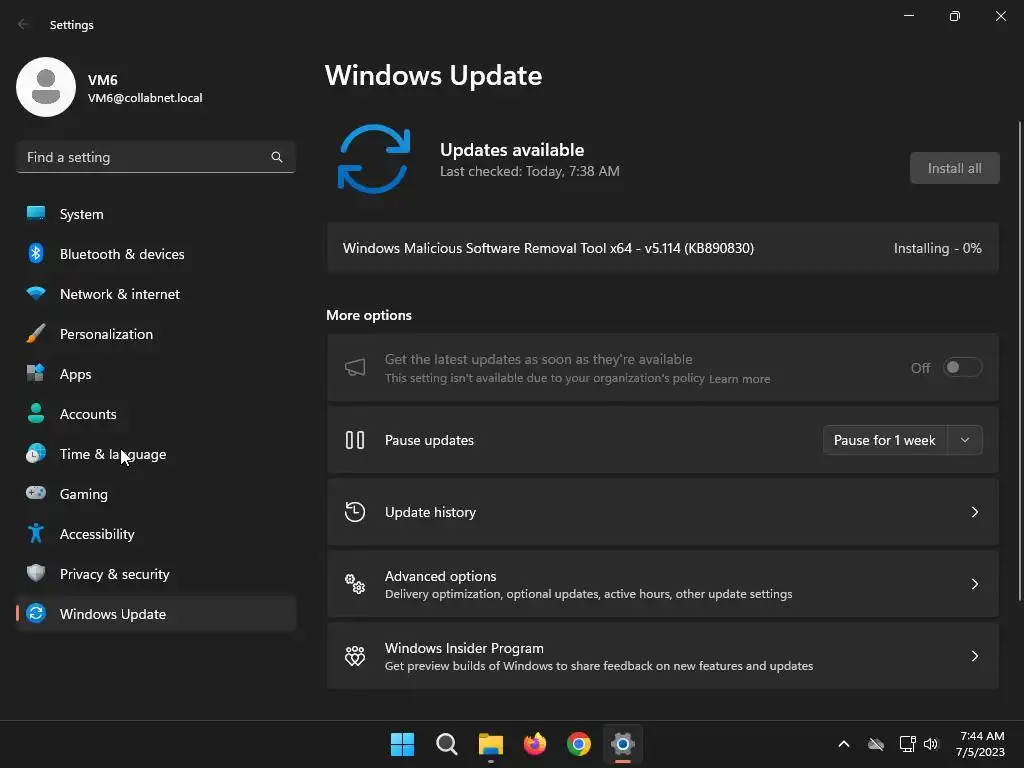Click the search magnifier in Find a setting

[x=277, y=157]
